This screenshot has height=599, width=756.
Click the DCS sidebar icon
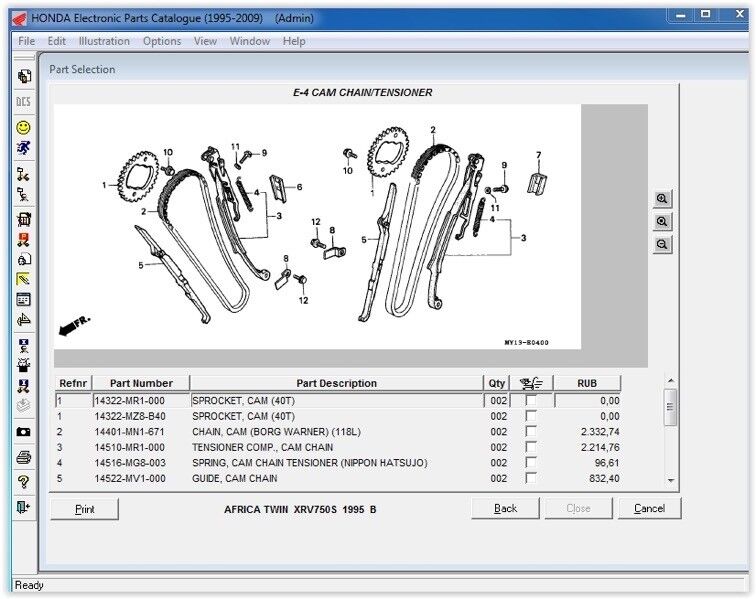click(24, 102)
